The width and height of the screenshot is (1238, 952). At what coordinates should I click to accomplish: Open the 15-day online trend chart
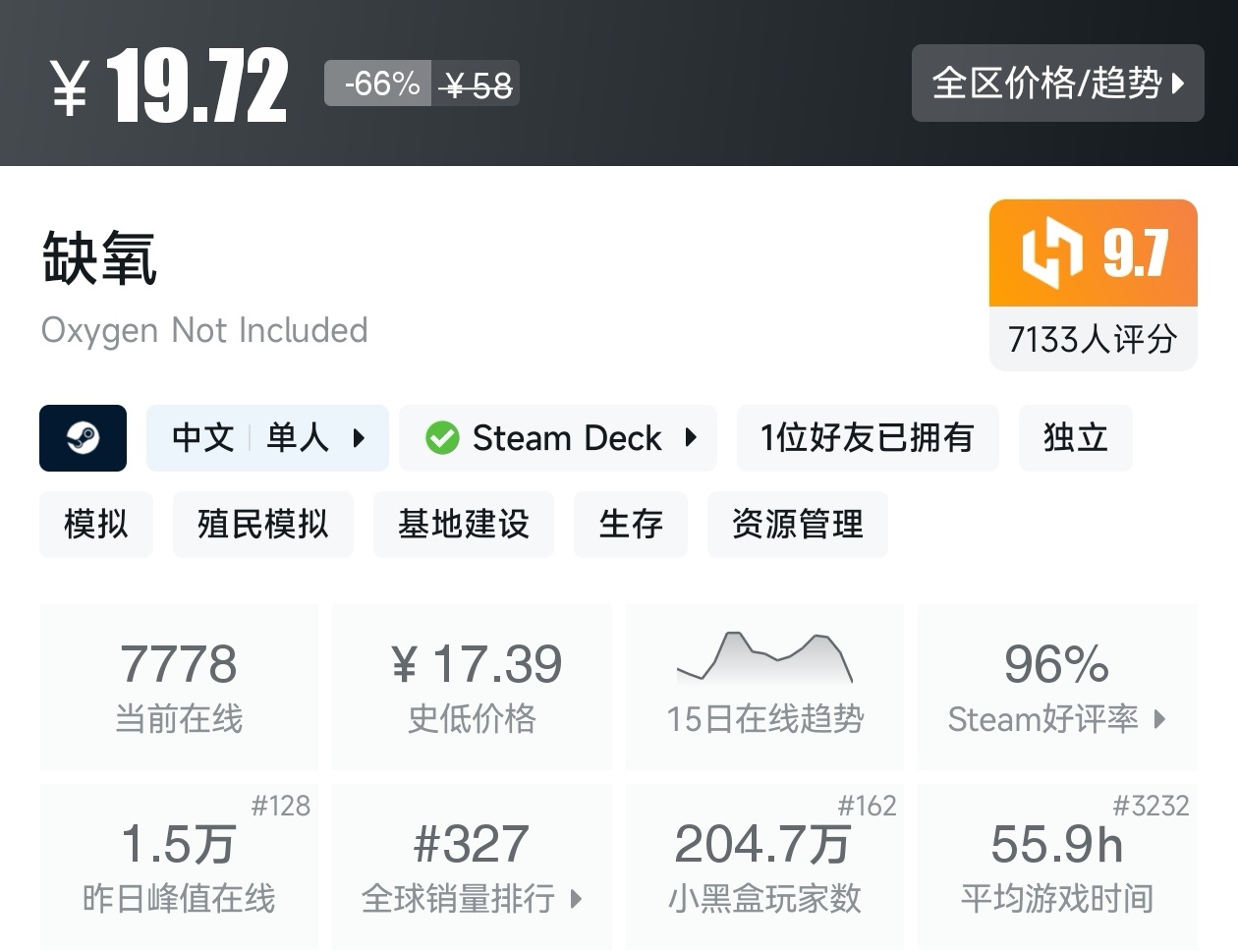pos(764,658)
